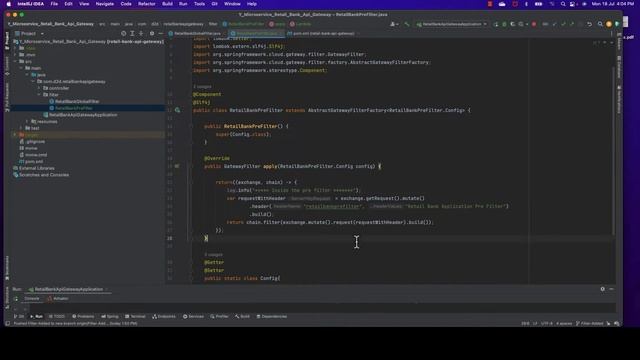Click Run panel settings gear icon

[602, 289]
